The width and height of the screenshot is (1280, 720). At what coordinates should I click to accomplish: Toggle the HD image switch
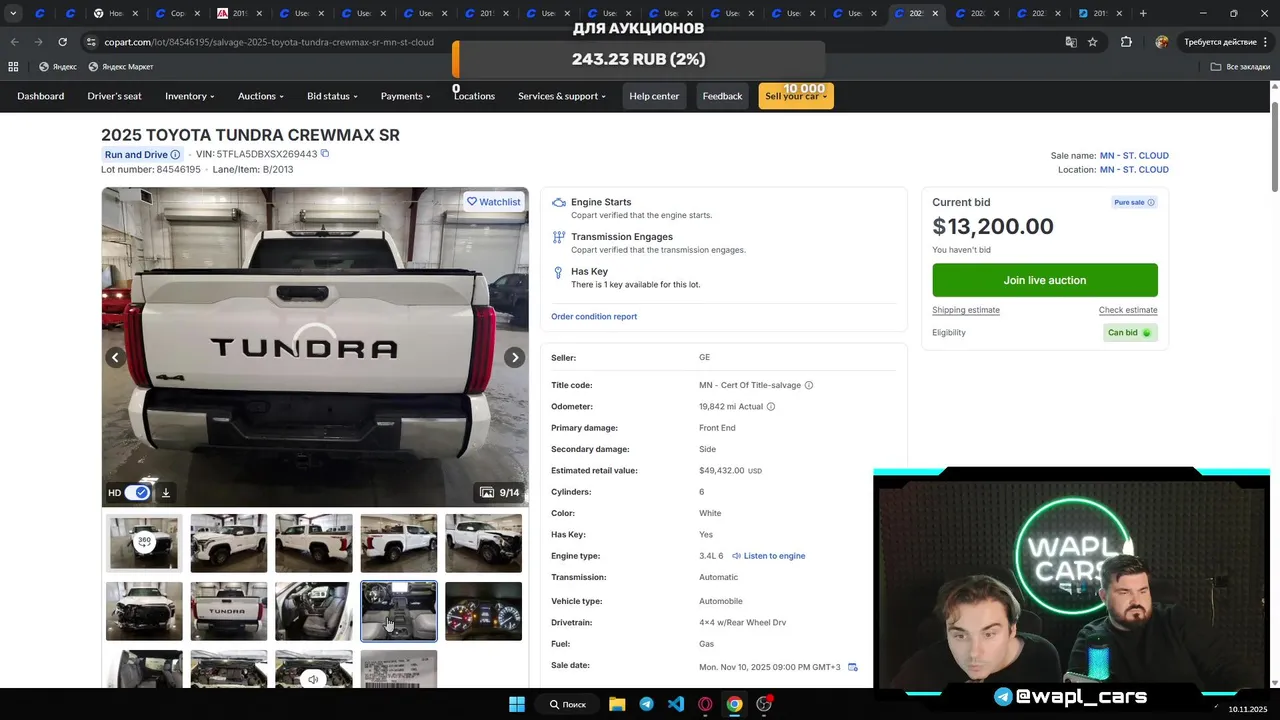coord(138,492)
